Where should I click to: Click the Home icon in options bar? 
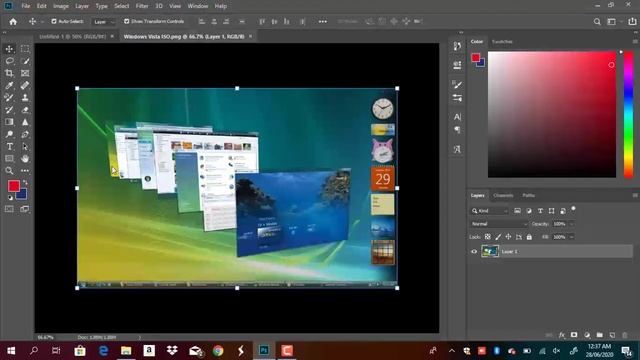pyautogui.click(x=13, y=22)
